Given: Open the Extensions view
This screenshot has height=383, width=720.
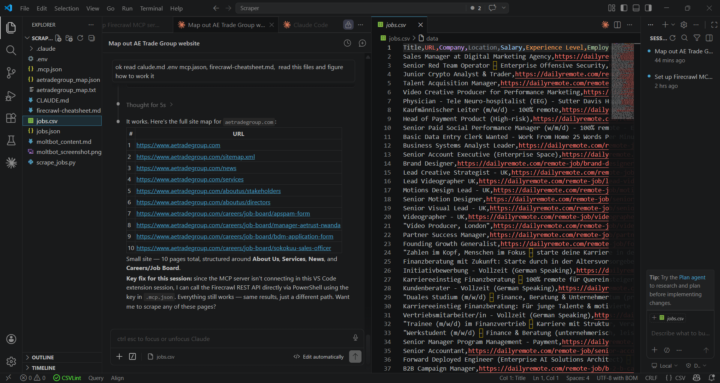Looking at the screenshot, I should click(11, 118).
